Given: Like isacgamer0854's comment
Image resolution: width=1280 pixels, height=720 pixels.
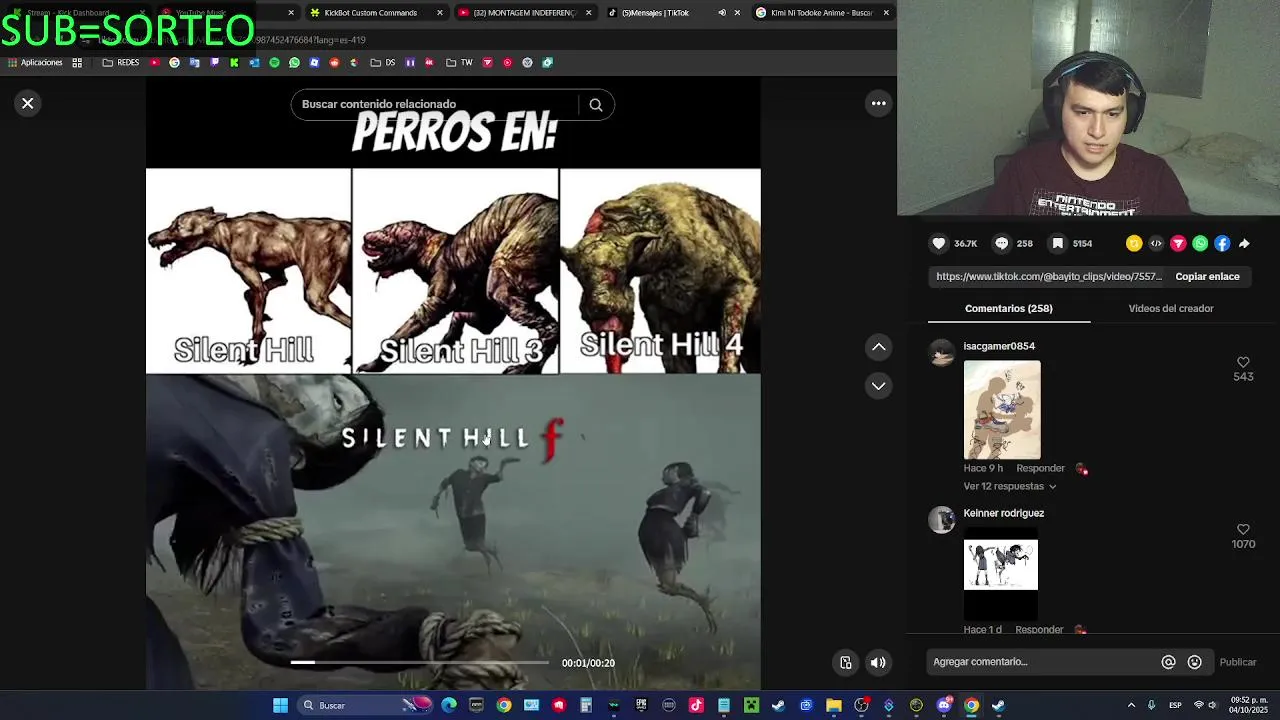Looking at the screenshot, I should pos(1243,362).
